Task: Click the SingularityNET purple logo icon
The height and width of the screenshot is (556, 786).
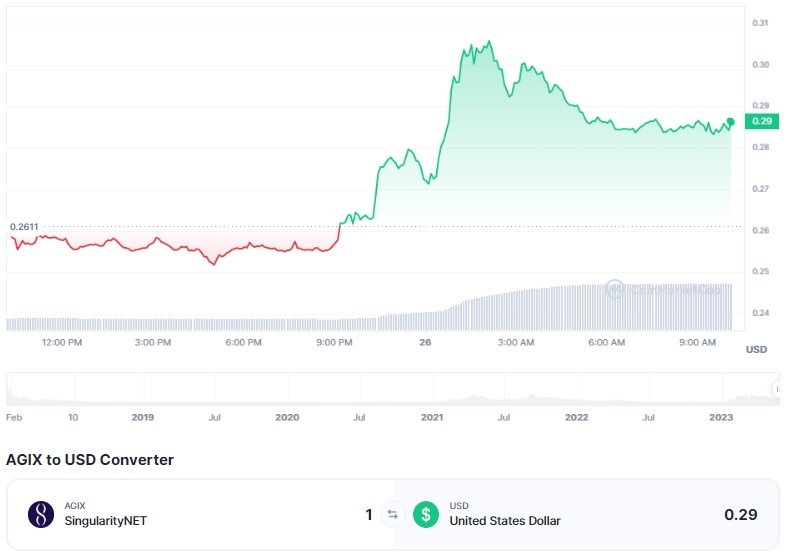Action: [x=41, y=514]
